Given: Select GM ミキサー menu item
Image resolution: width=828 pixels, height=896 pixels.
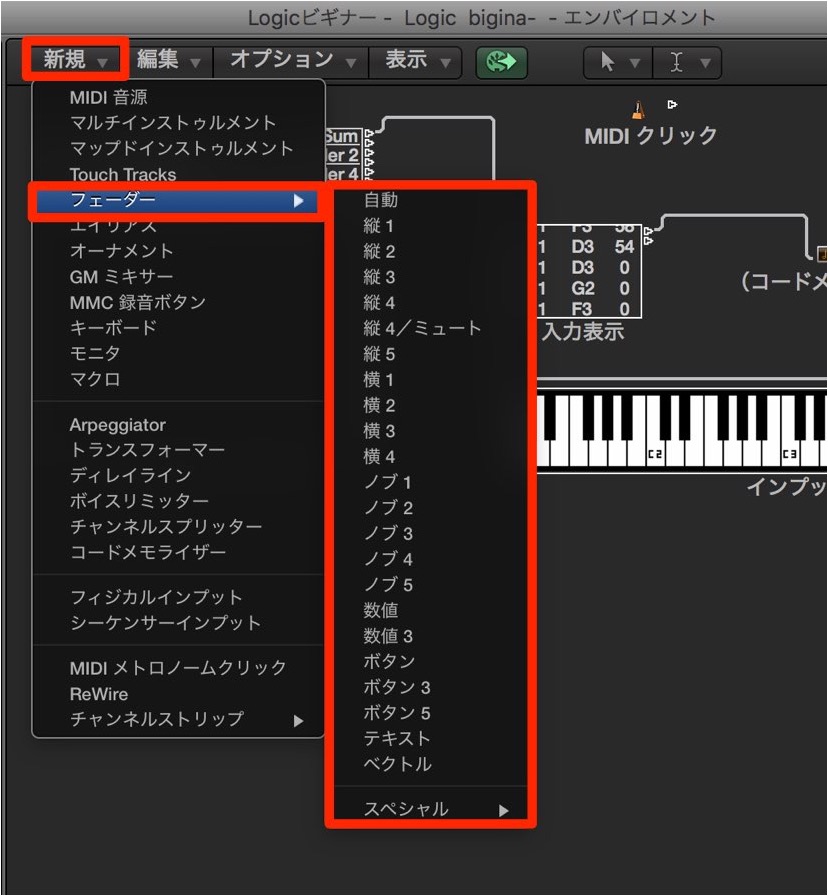Looking at the screenshot, I should [x=178, y=277].
